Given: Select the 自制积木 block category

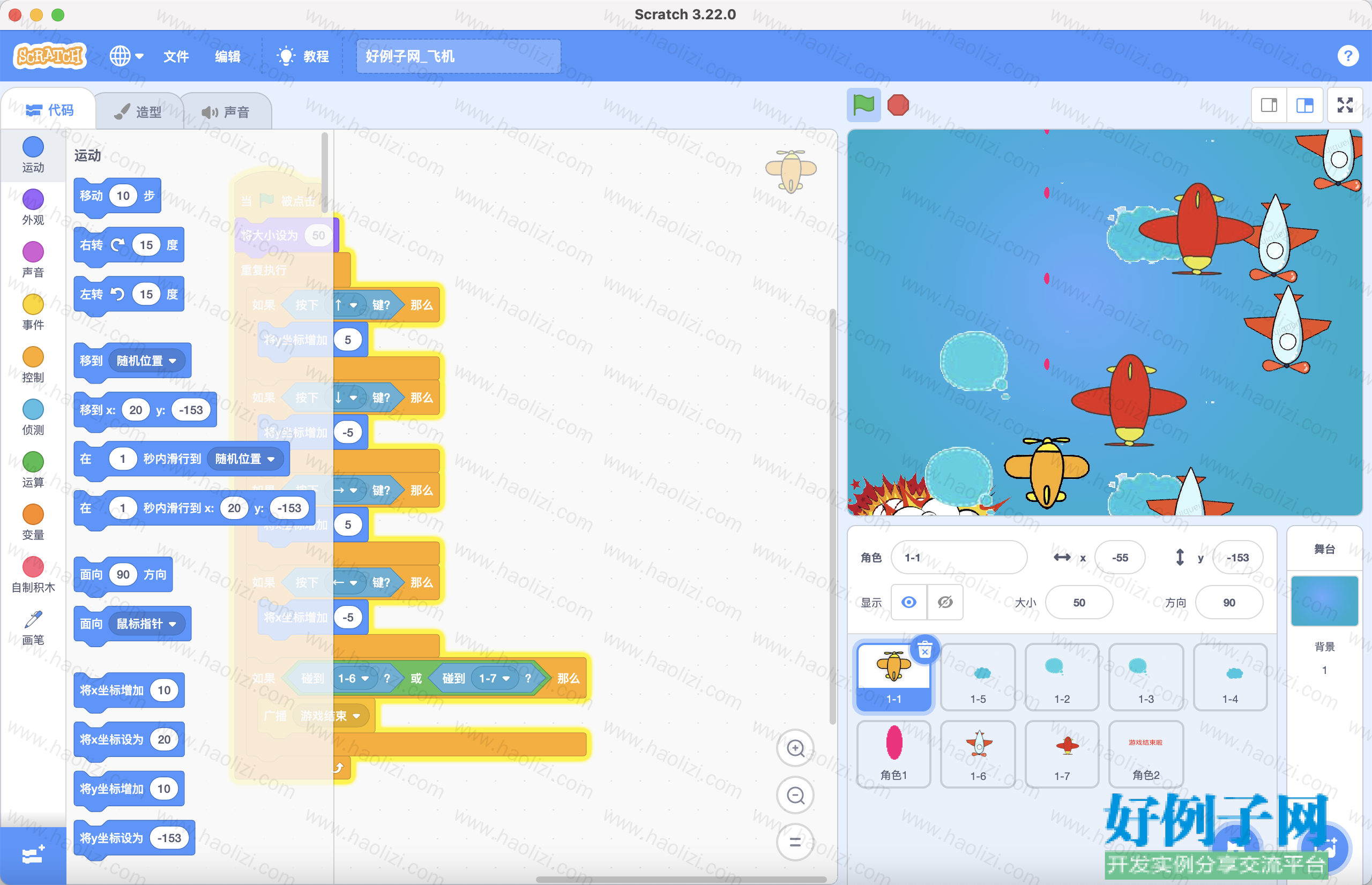Looking at the screenshot, I should point(33,575).
